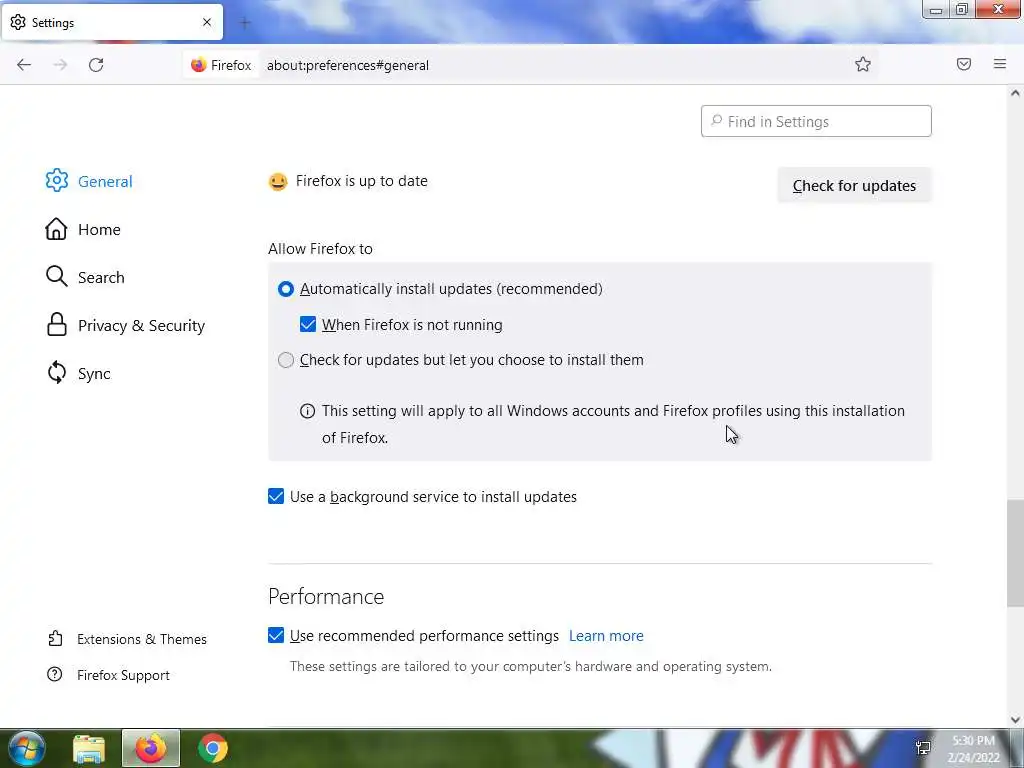Screen dimensions: 1024x768
Task: Uncheck When Firefox is not running
Action: 308,325
